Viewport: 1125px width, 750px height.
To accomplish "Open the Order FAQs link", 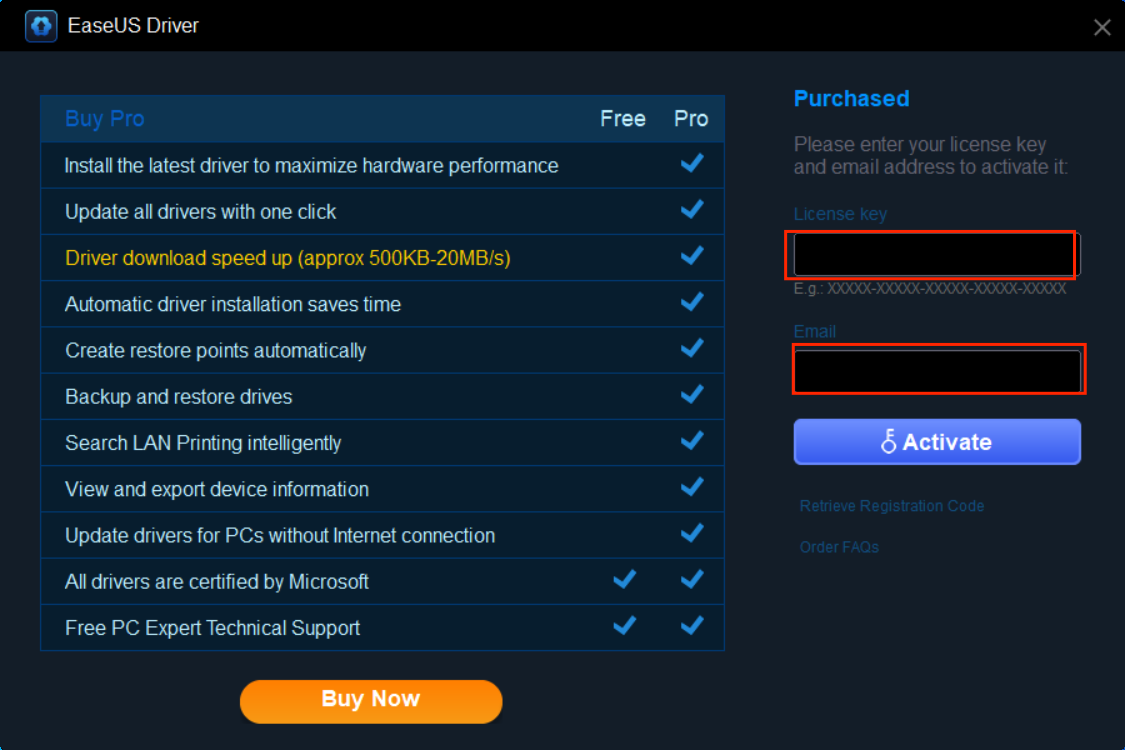I will [839, 547].
